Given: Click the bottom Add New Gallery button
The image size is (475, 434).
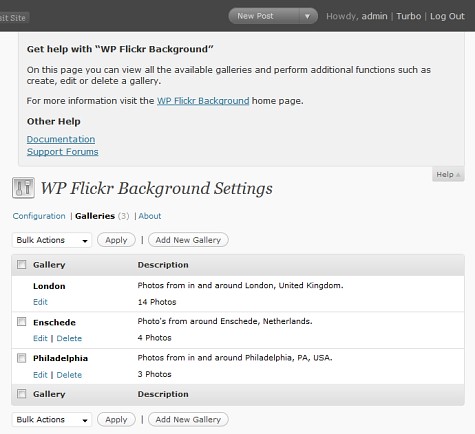Looking at the screenshot, I should [188, 419].
